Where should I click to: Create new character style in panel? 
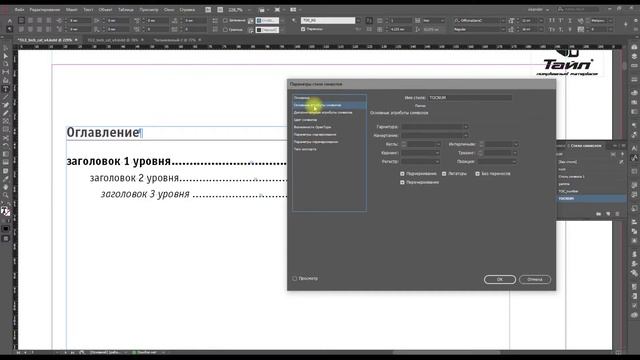point(608,214)
